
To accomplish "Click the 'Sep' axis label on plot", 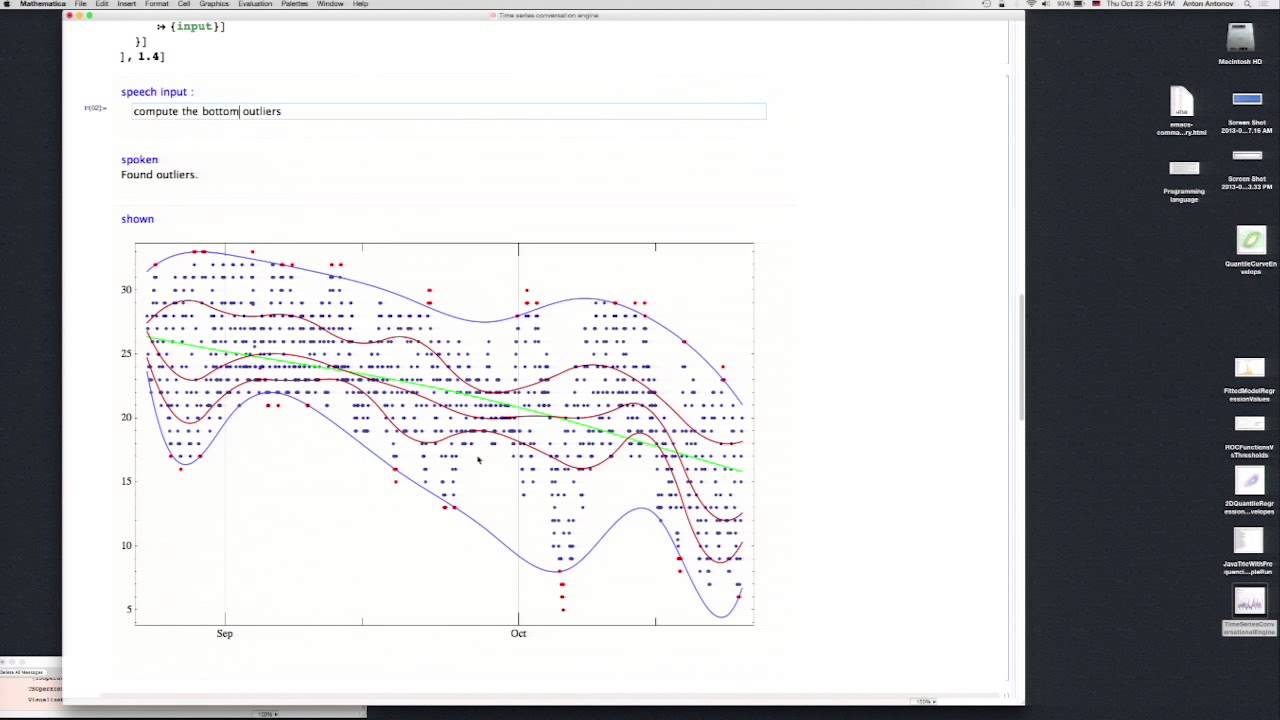I will click(224, 633).
